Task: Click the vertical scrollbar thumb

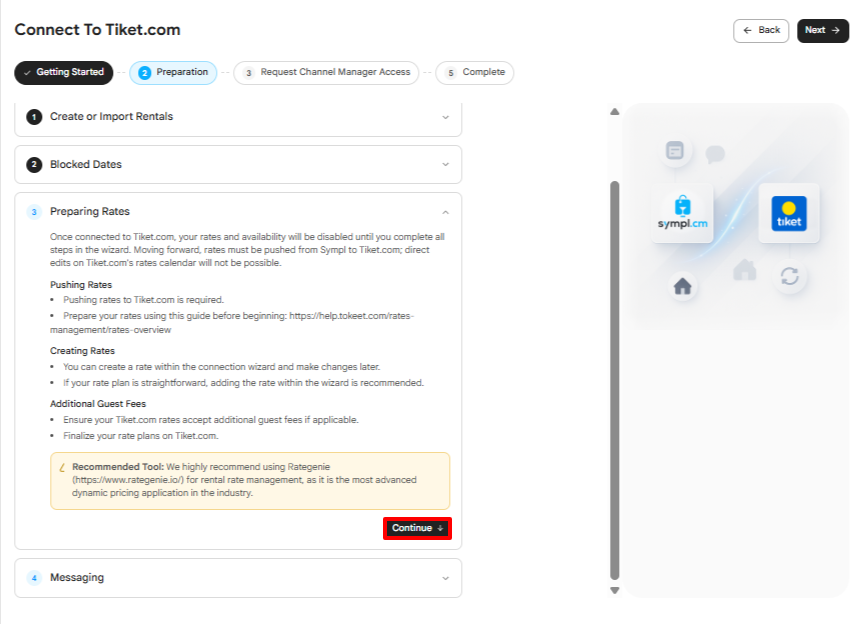Action: click(x=614, y=380)
